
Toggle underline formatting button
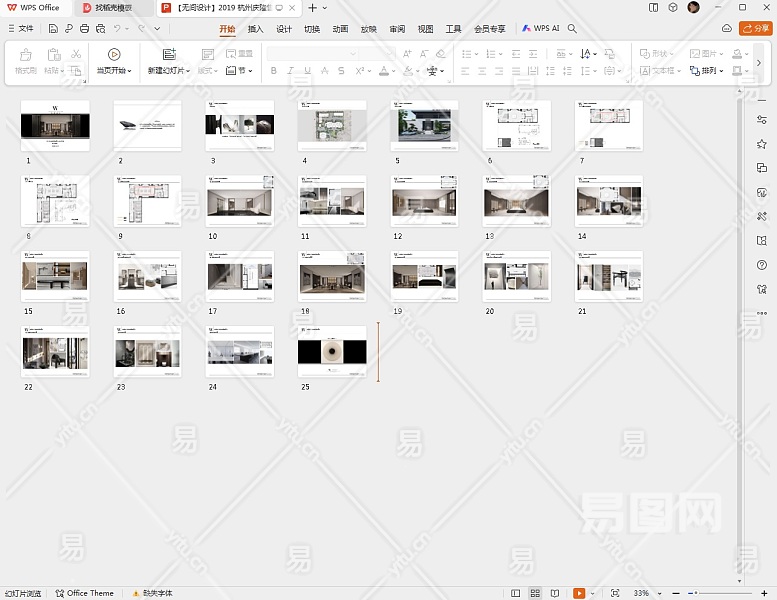tap(306, 71)
